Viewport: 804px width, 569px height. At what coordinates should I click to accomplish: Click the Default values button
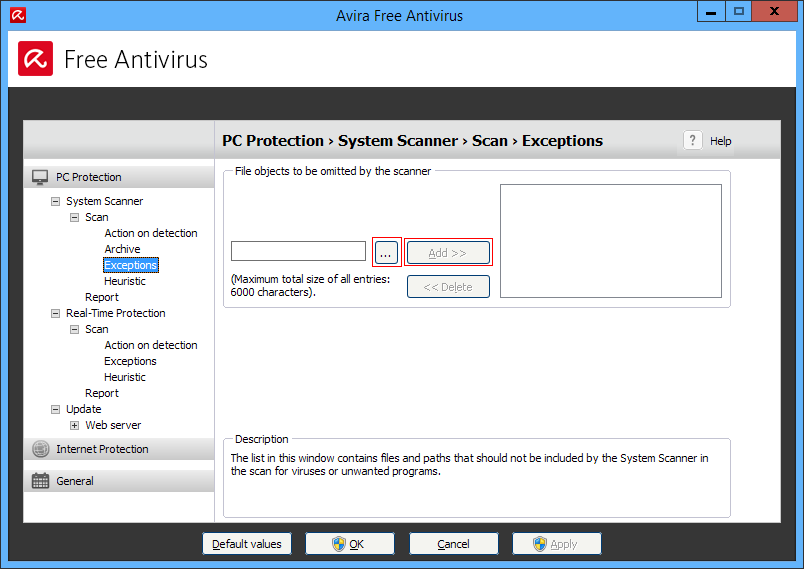[247, 544]
